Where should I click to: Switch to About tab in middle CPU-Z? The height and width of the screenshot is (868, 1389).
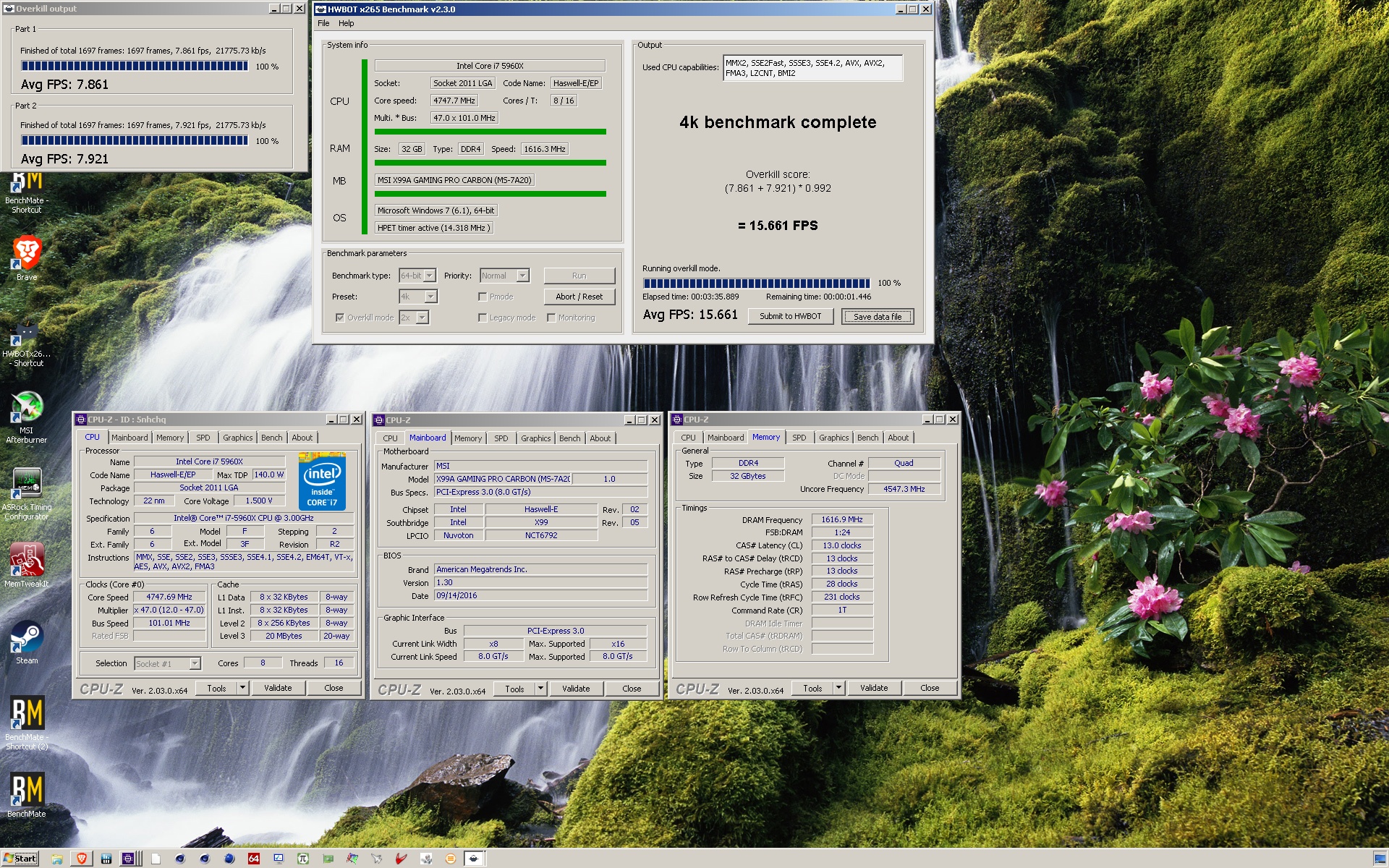tap(600, 438)
